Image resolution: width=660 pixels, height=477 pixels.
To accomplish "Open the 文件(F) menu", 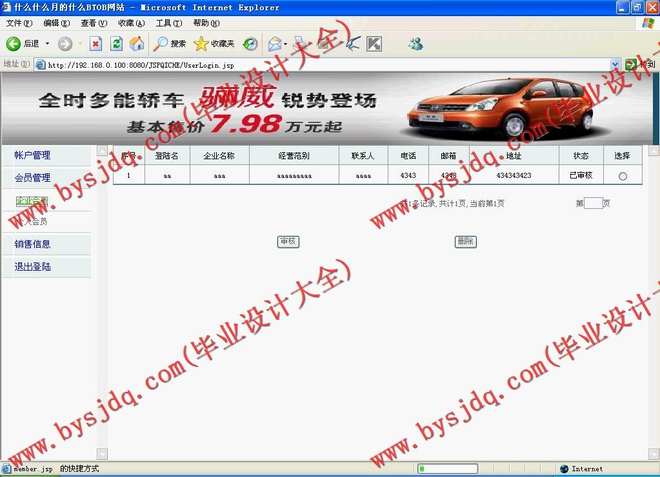I will pos(19,23).
